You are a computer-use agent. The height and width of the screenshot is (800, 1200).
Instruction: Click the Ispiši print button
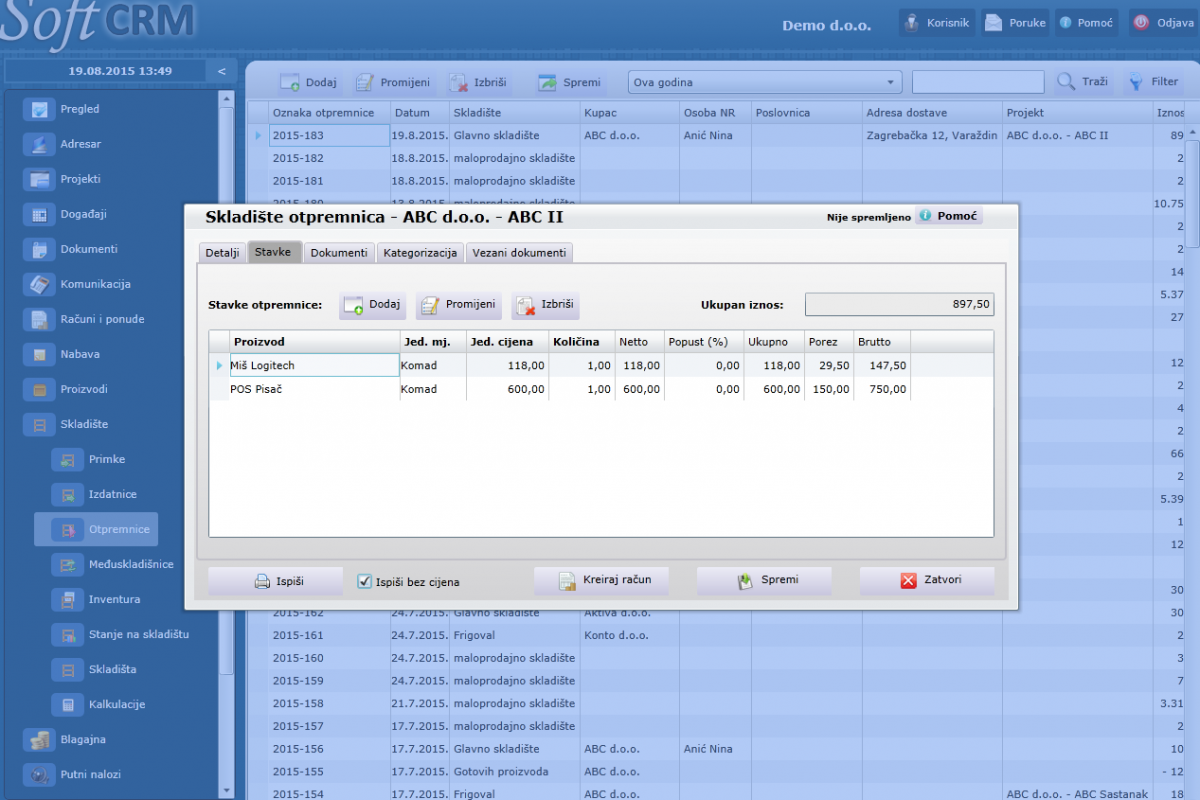275,581
